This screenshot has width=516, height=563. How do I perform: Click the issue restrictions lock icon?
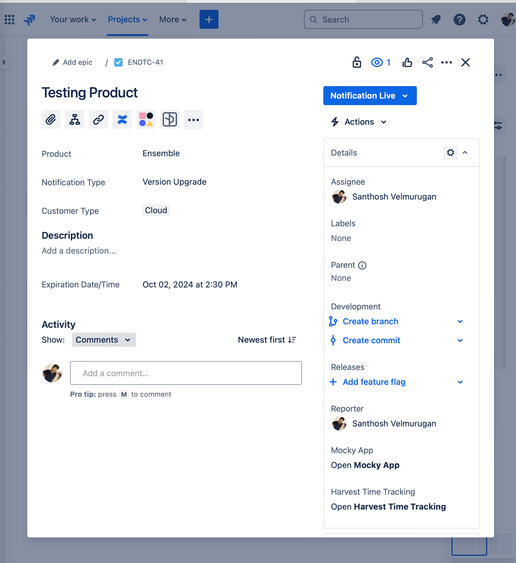(357, 62)
